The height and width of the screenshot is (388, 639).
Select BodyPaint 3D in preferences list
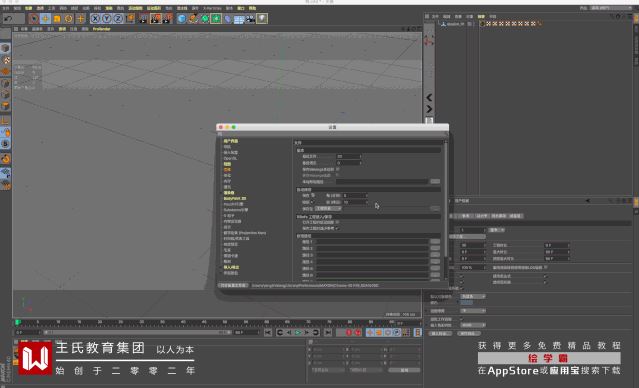click(x=235, y=198)
